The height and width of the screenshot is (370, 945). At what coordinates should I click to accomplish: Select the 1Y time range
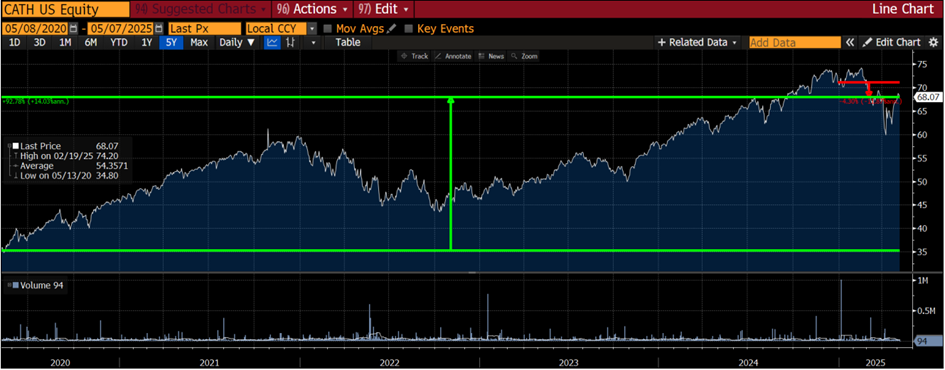pos(146,42)
